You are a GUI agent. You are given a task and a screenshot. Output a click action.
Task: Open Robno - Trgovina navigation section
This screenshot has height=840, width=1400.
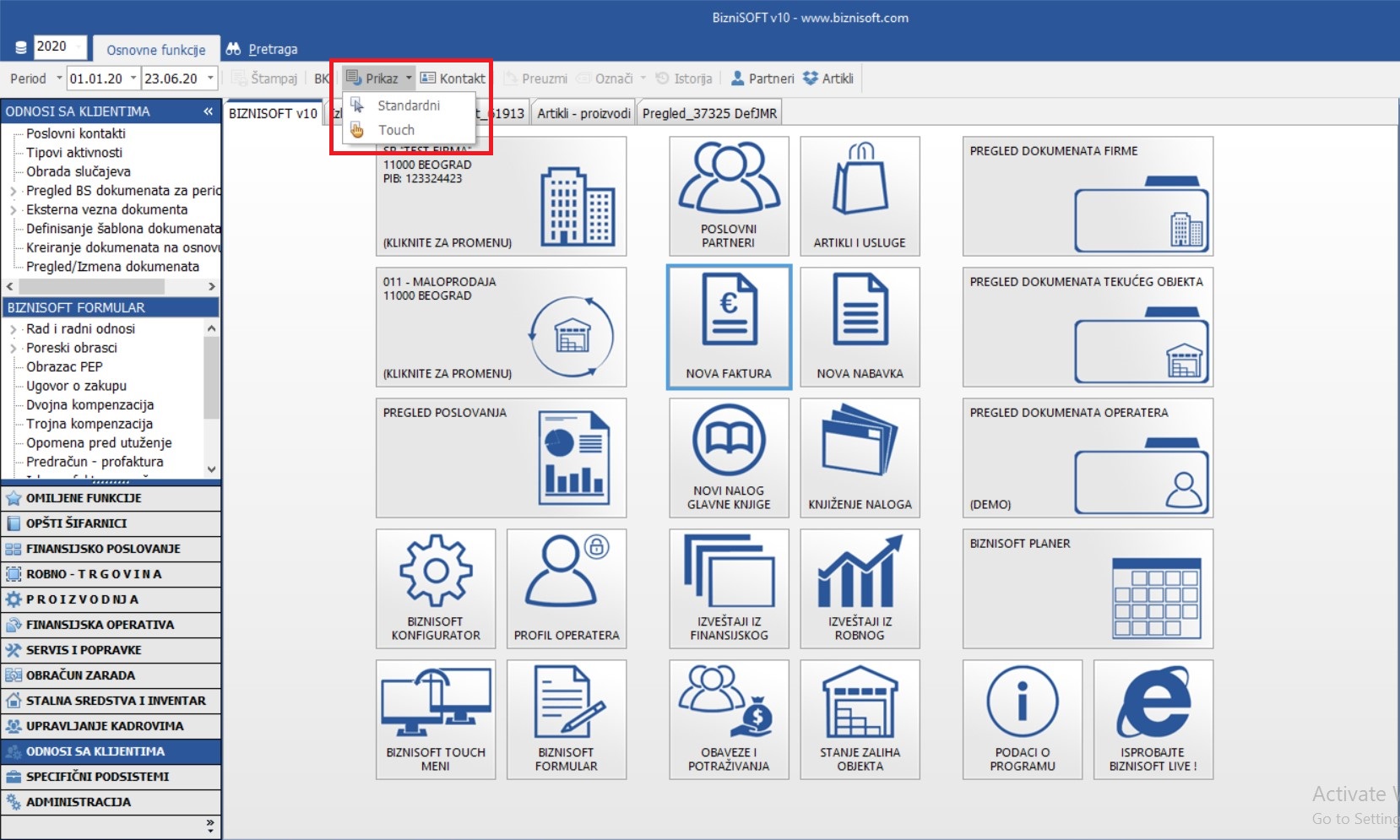click(x=111, y=574)
